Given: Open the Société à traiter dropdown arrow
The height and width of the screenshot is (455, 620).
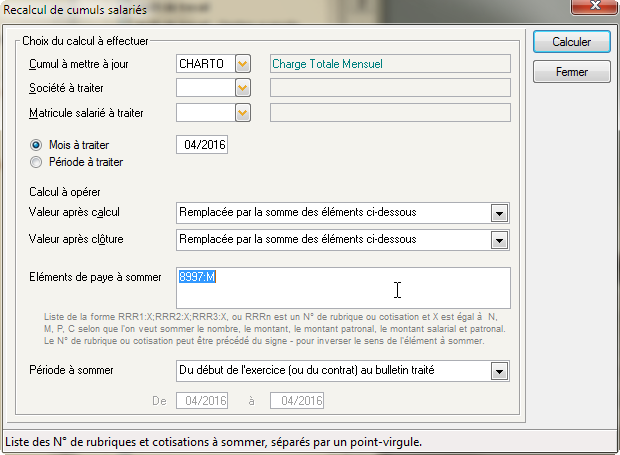Looking at the screenshot, I should tap(243, 88).
